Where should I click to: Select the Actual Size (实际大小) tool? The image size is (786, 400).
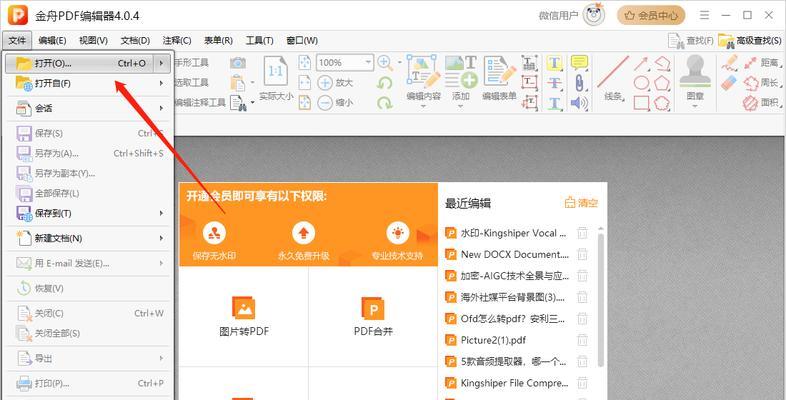tap(276, 80)
